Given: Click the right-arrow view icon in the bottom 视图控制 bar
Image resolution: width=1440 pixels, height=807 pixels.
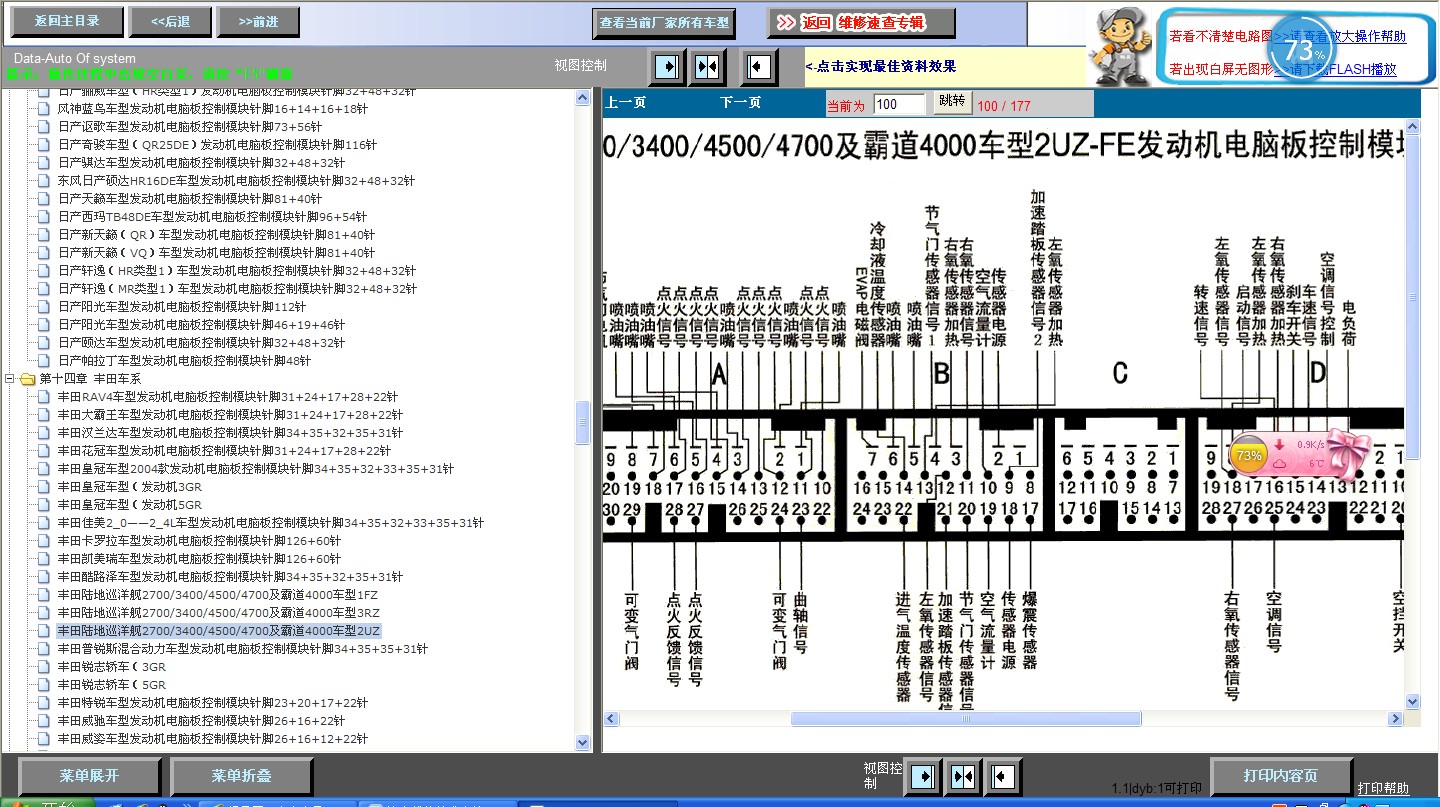Looking at the screenshot, I should pyautogui.click(x=922, y=776).
